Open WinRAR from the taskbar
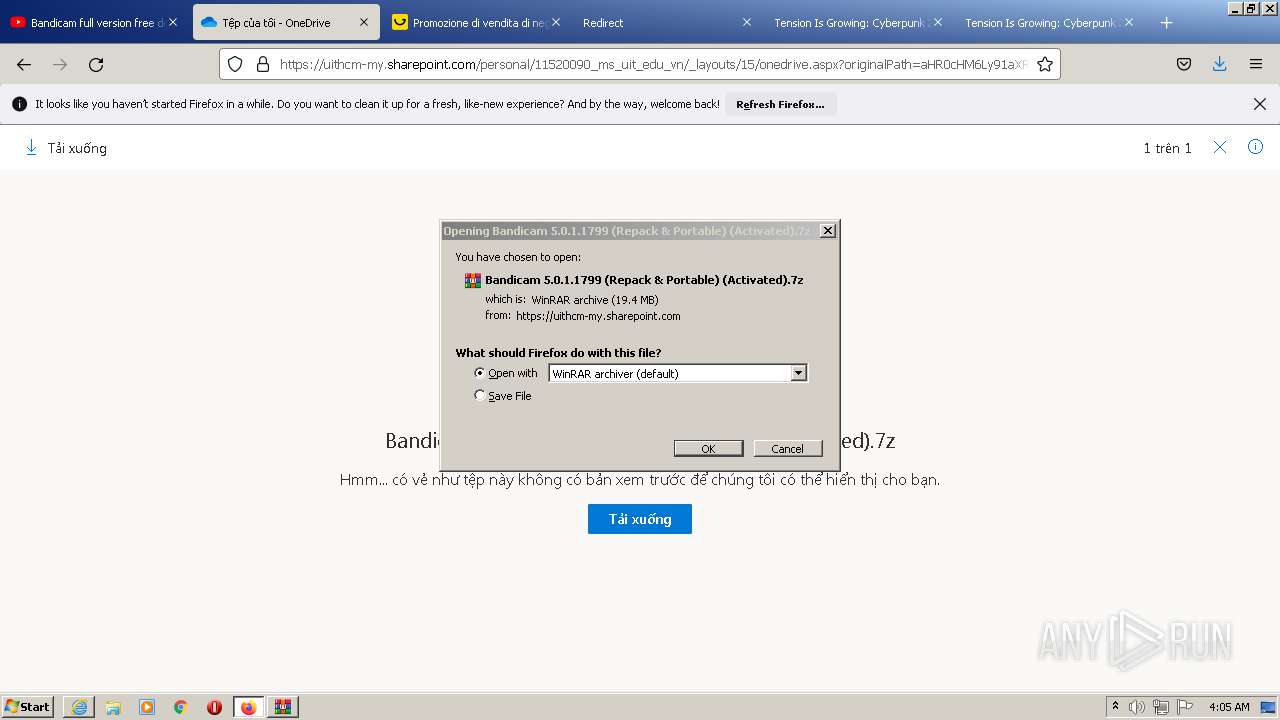This screenshot has width=1280, height=720. tap(282, 707)
